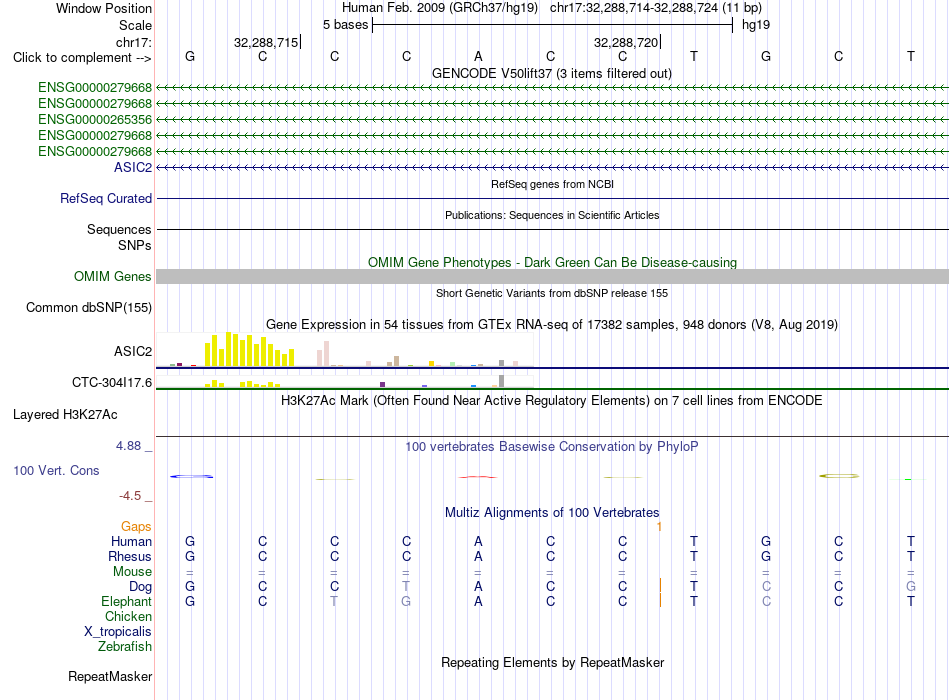Screen dimensions: 950x700
Task: Click base A in the complement sequence row
Action: tap(478, 56)
